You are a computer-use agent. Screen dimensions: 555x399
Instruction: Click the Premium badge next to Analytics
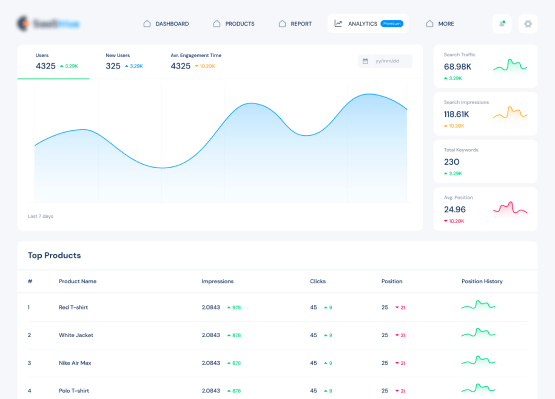392,24
